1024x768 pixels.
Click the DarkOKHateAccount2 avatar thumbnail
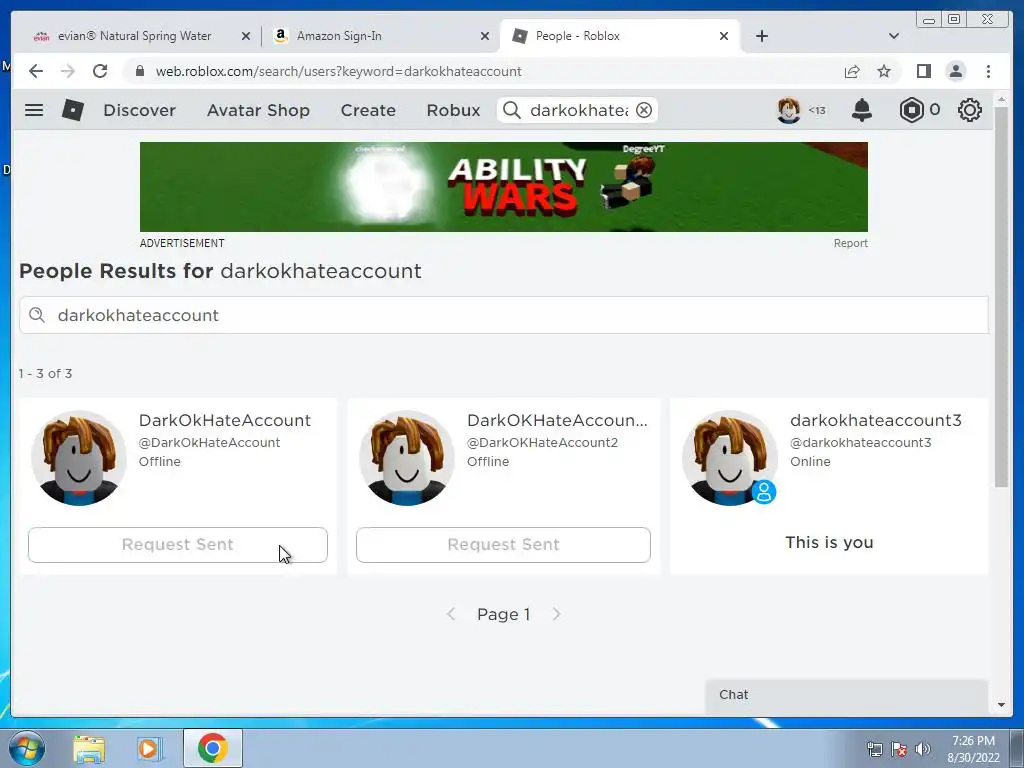click(x=407, y=458)
